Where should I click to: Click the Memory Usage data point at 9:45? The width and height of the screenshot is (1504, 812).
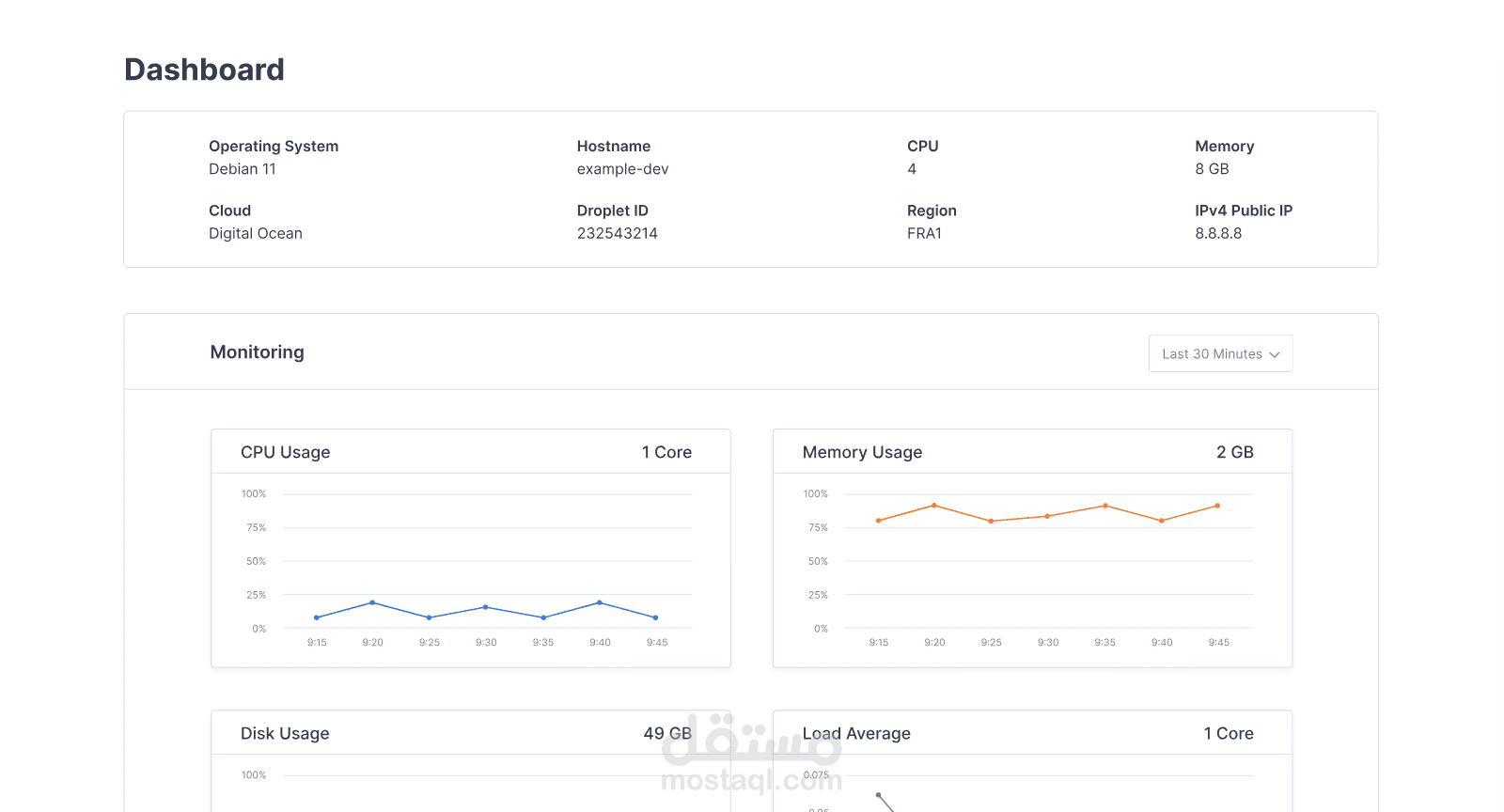point(1217,506)
